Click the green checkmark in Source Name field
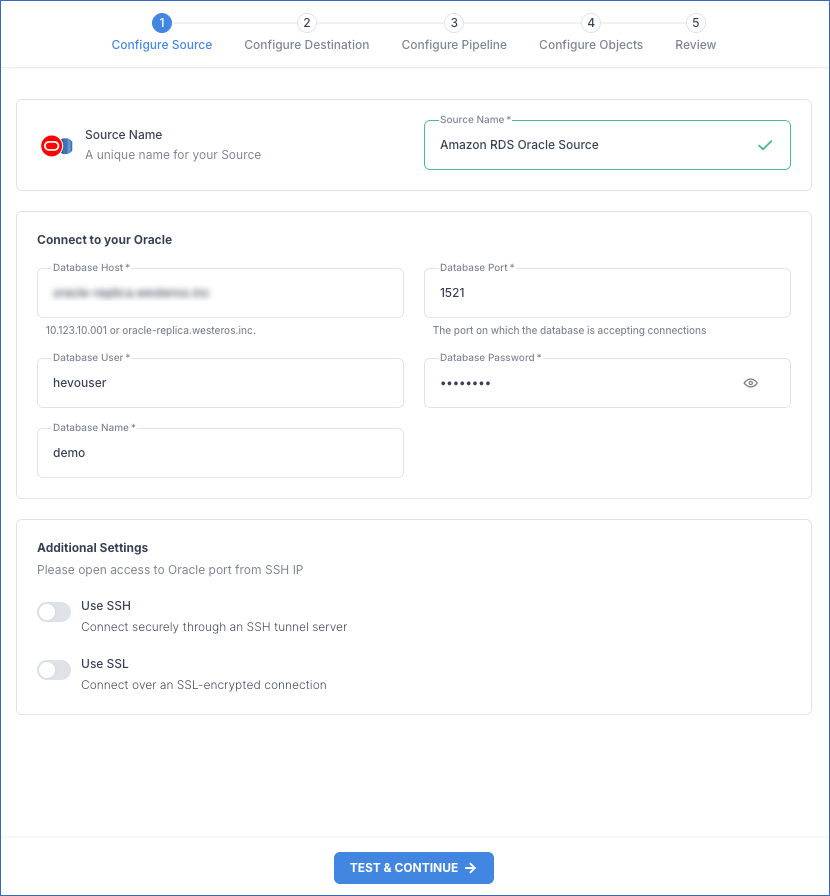Image resolution: width=830 pixels, height=896 pixels. point(765,145)
